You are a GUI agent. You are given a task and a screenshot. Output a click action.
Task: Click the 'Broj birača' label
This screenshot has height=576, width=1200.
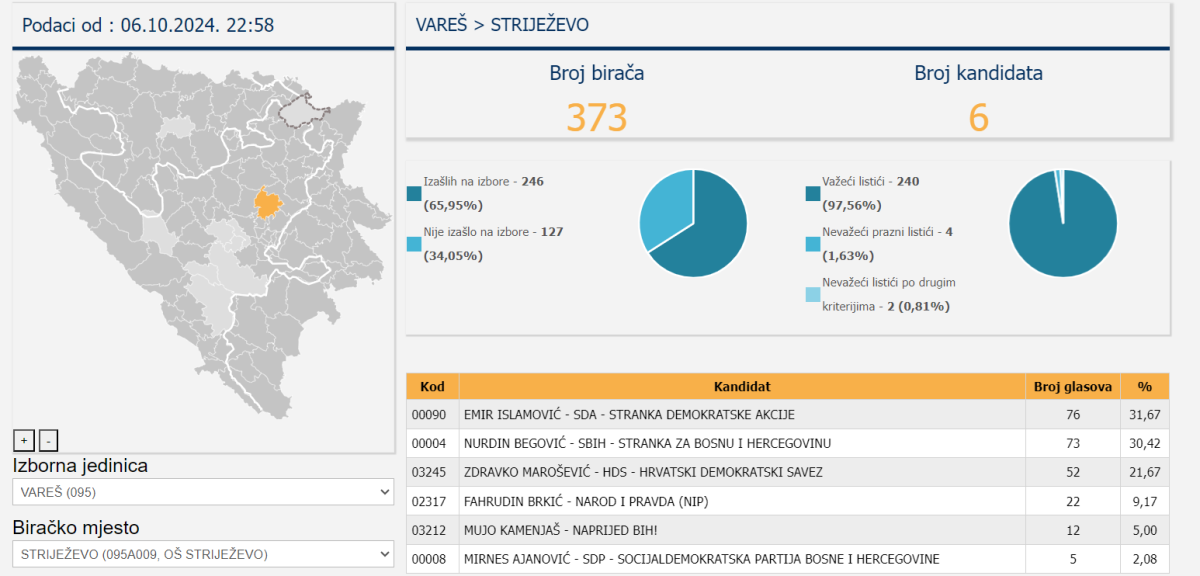tap(597, 72)
